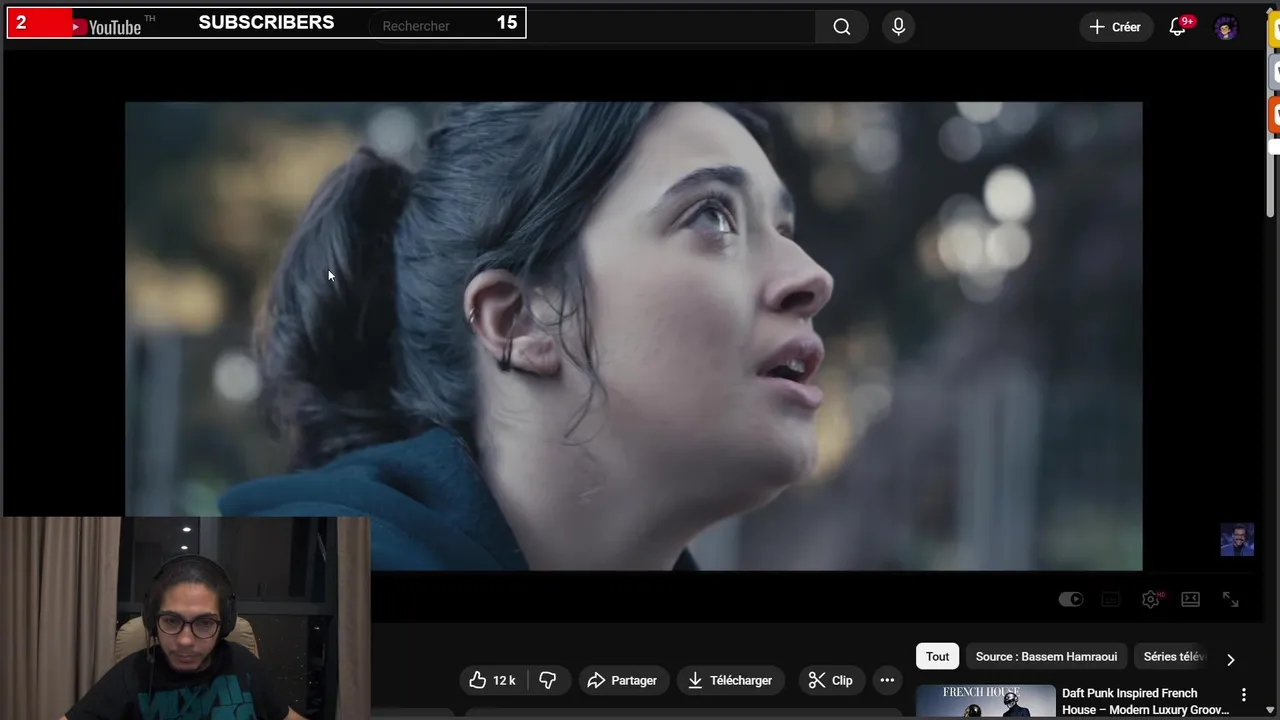Toggle subtitles in the player
This screenshot has height=720, width=1280.
coord(1111,599)
